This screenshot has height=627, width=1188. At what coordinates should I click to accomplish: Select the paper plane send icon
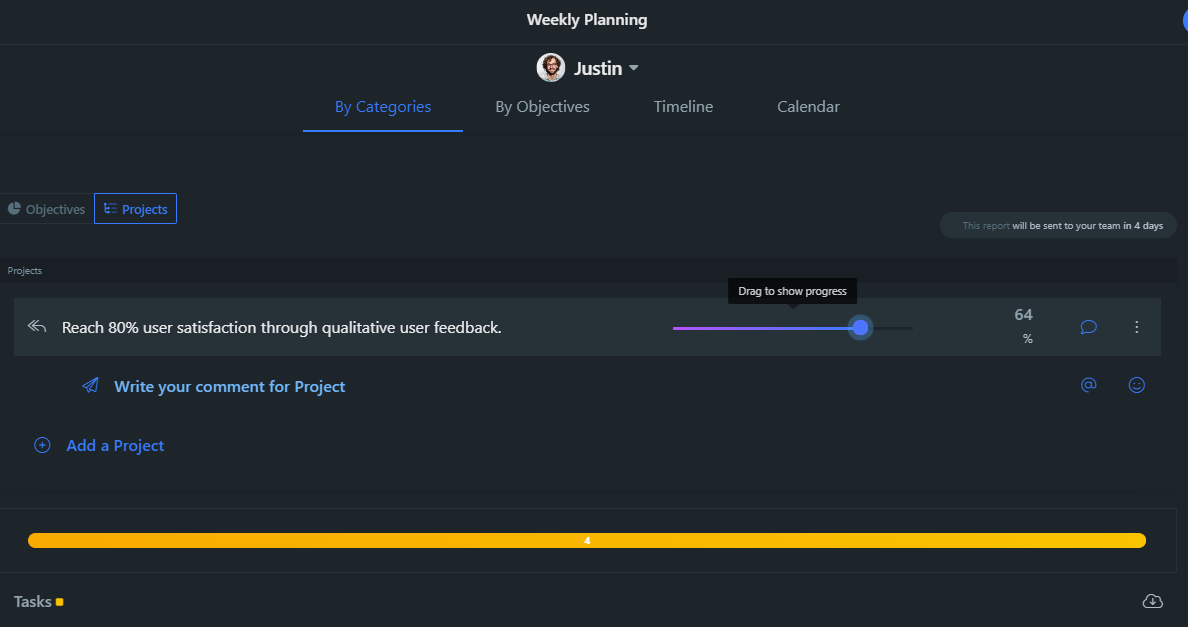[90, 385]
